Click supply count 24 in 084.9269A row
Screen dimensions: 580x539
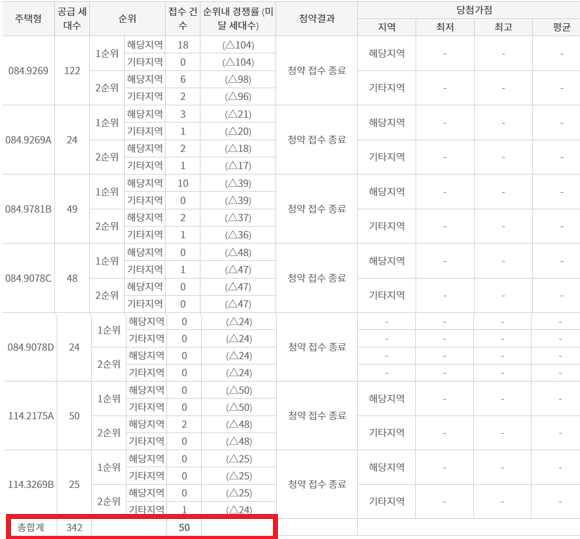point(72,140)
